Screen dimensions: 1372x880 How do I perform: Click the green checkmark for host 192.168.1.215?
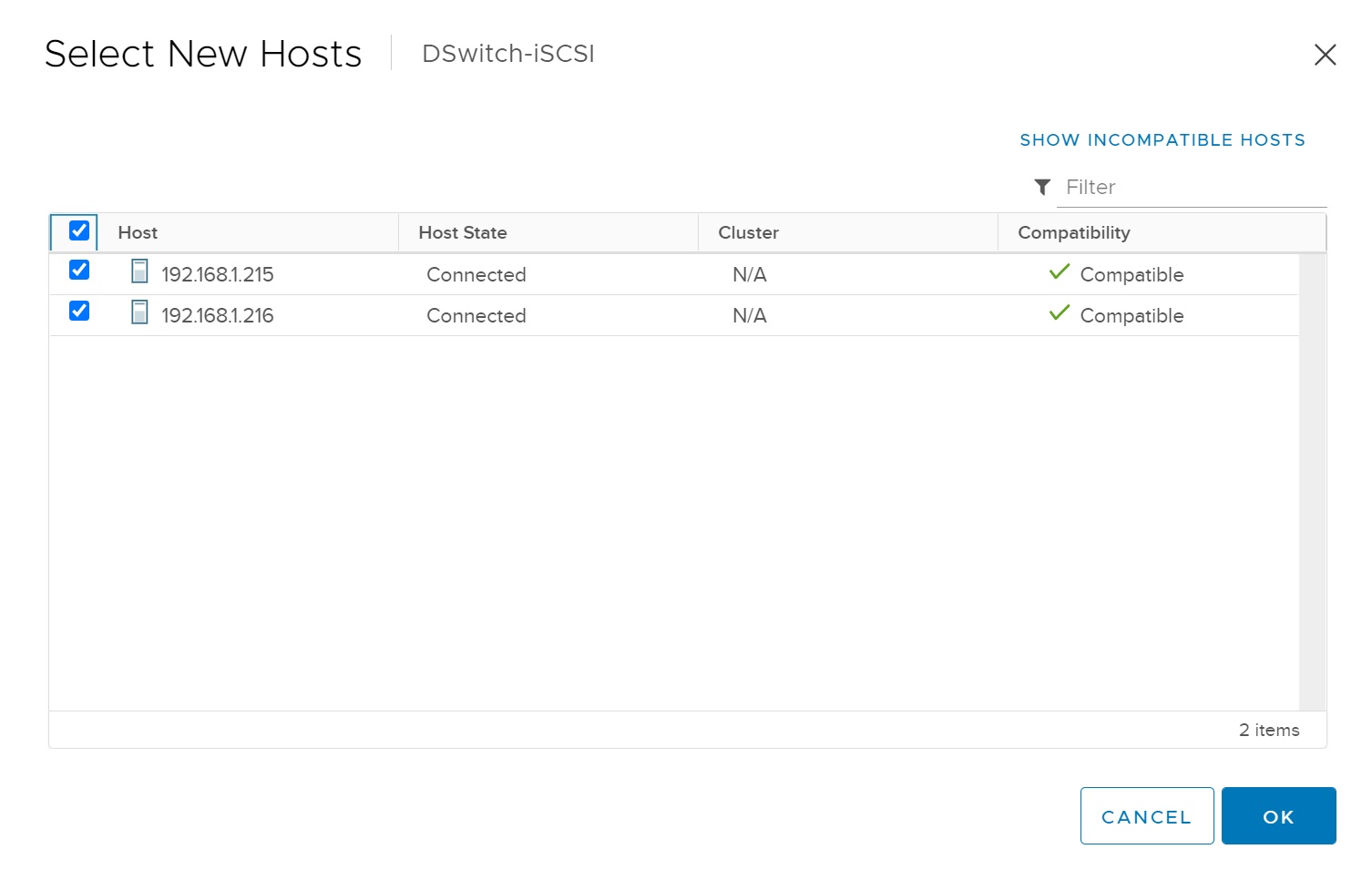point(1059,271)
